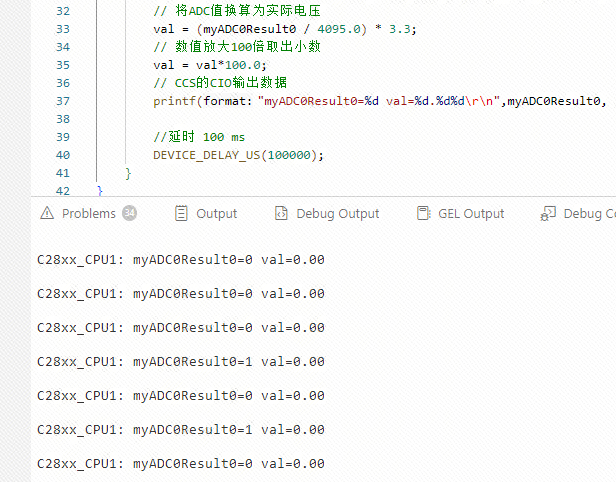Open the Problems panel tab
The width and height of the screenshot is (616, 482).
click(x=88, y=214)
